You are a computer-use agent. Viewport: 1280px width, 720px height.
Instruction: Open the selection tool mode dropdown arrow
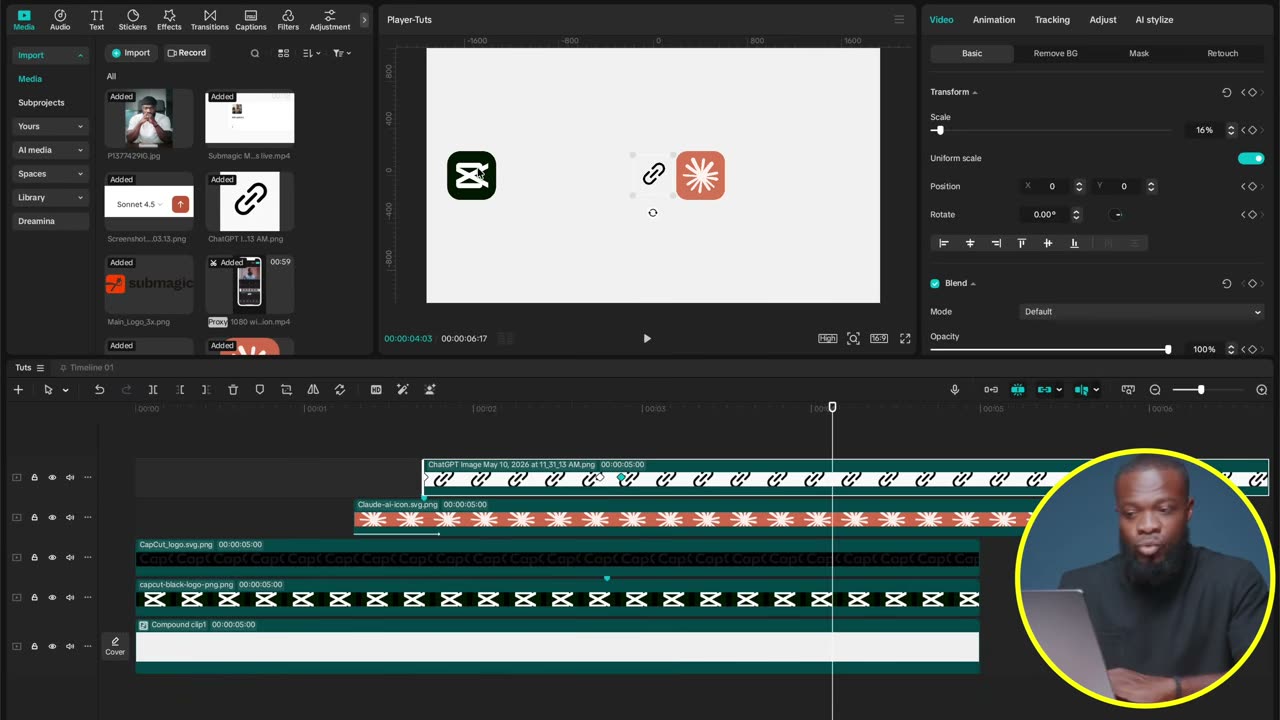tap(65, 390)
